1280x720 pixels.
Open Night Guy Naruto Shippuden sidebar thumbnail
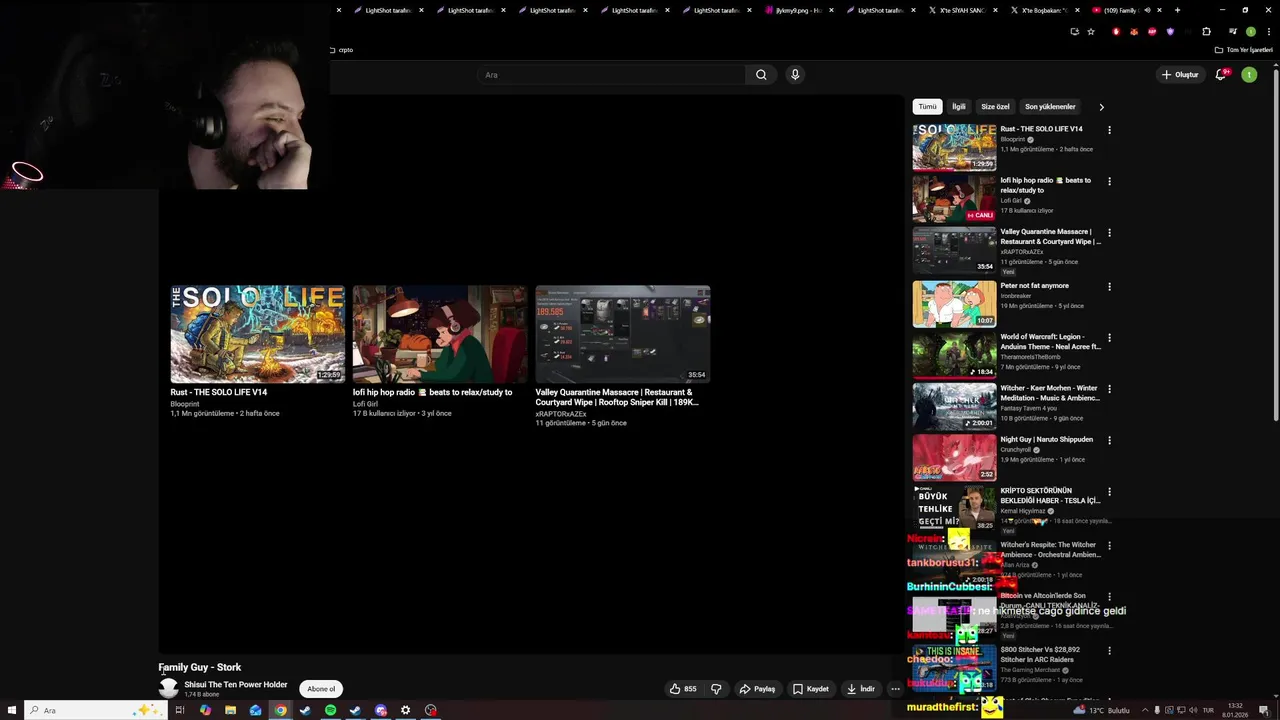[954, 457]
